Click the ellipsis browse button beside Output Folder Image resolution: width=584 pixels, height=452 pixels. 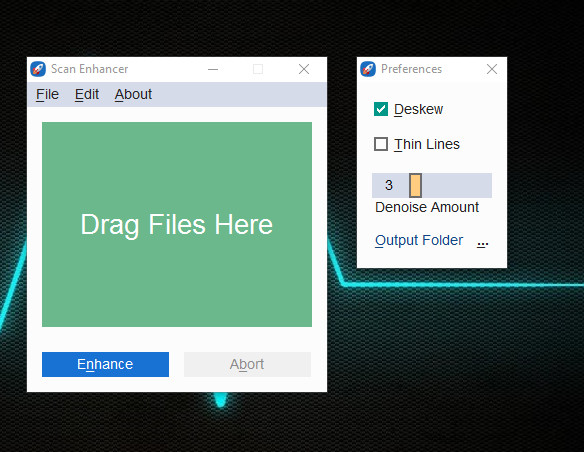pyautogui.click(x=483, y=243)
